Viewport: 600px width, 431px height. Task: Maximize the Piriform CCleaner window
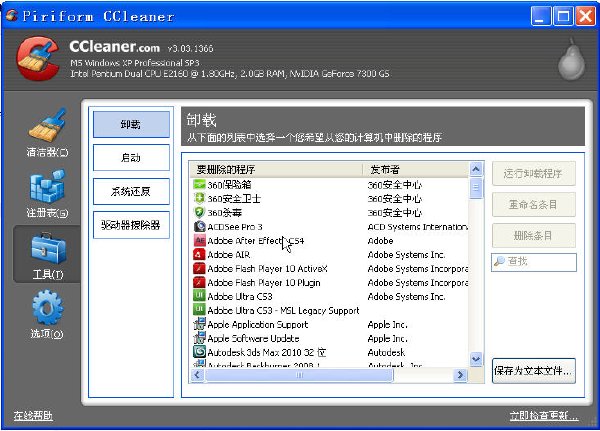tap(563, 16)
